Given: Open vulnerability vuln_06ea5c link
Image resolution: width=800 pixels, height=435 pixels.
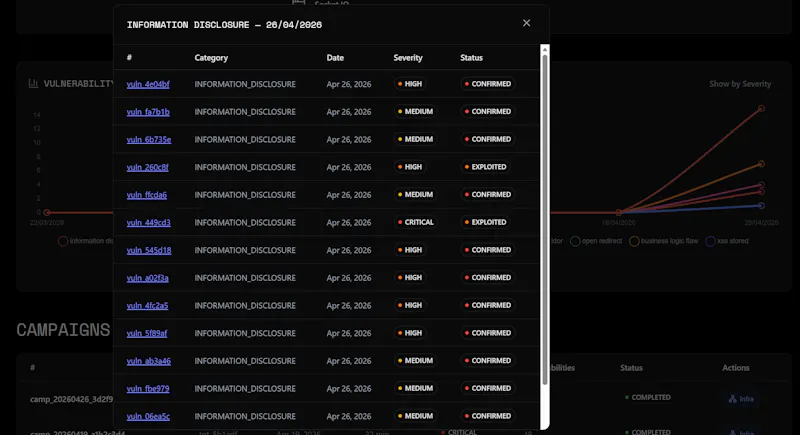Looking at the screenshot, I should [x=148, y=416].
